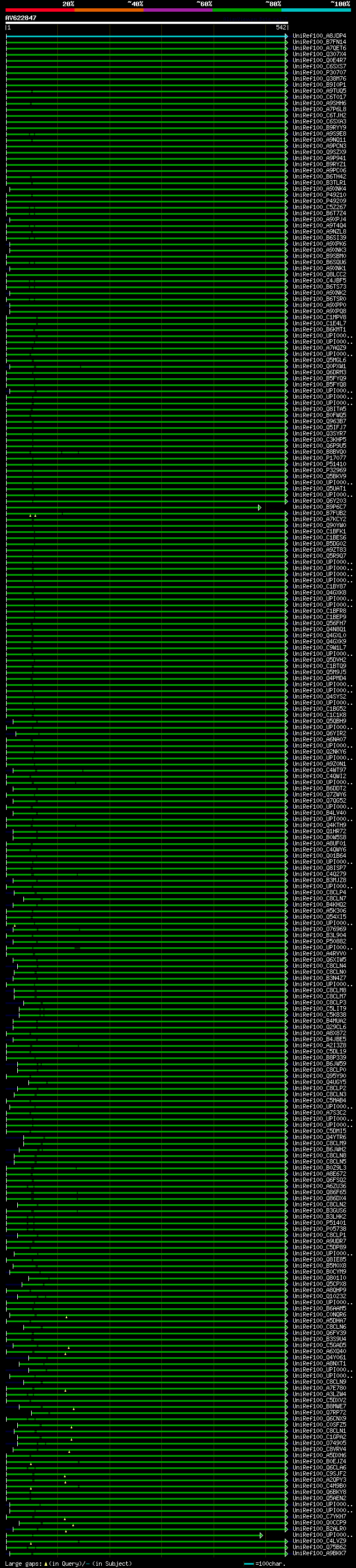
Task: Open the UniRef100_B9RYY9 entry
Action: [319, 128]
